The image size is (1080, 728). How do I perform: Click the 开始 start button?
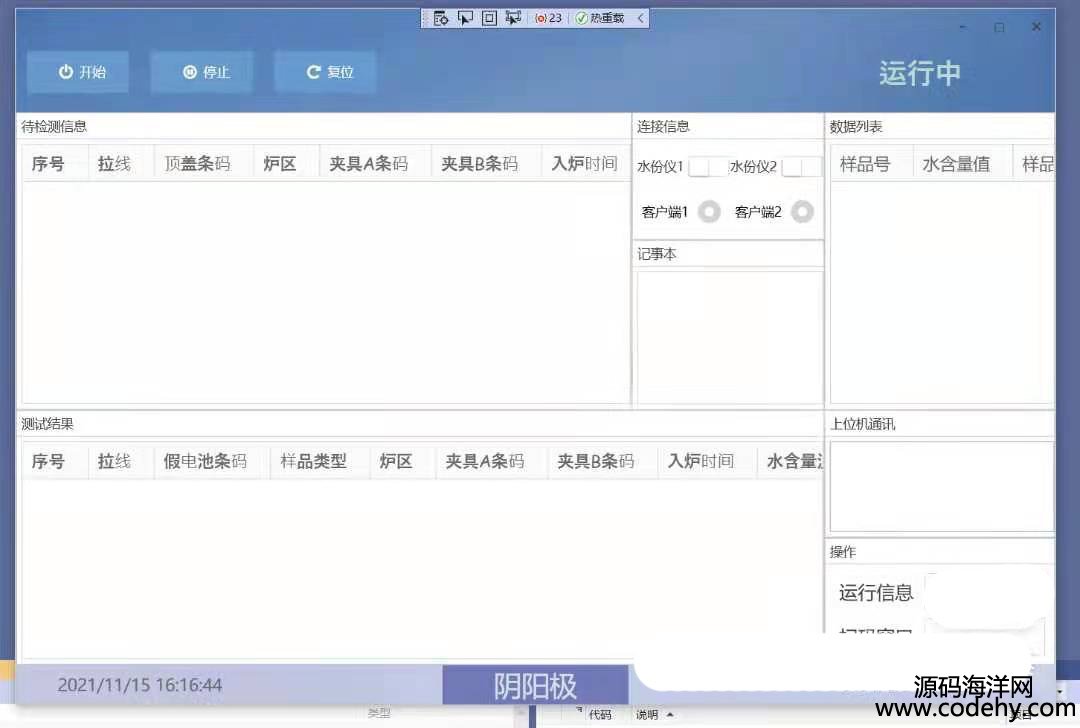(x=78, y=72)
